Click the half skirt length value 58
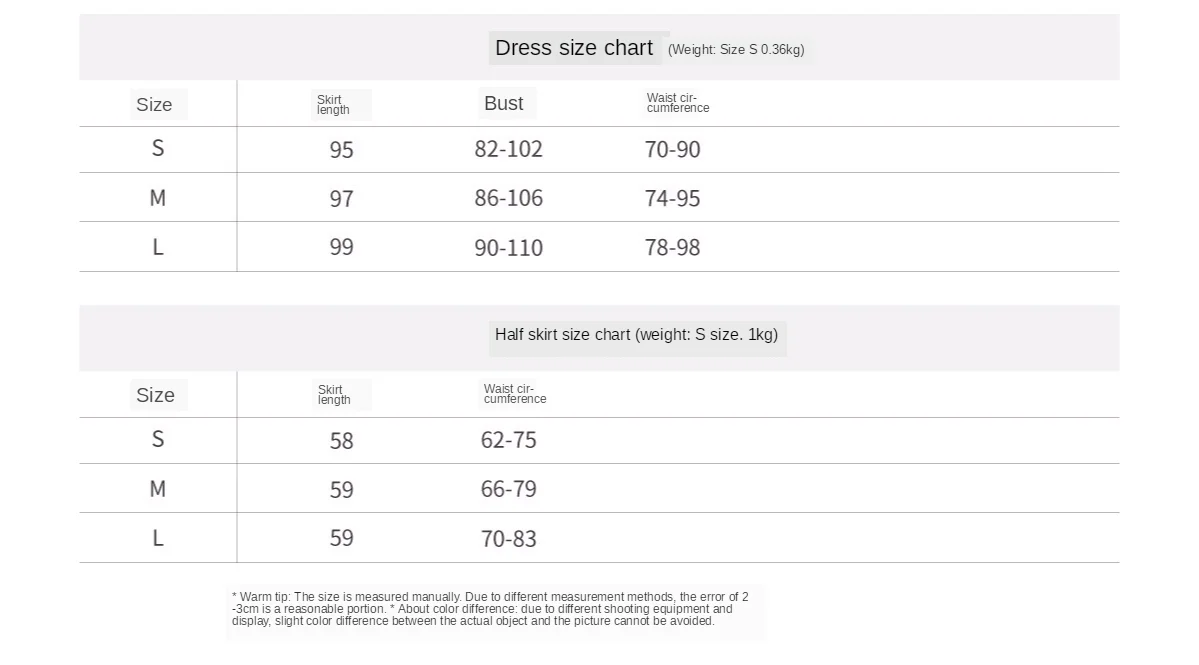 (x=341, y=440)
